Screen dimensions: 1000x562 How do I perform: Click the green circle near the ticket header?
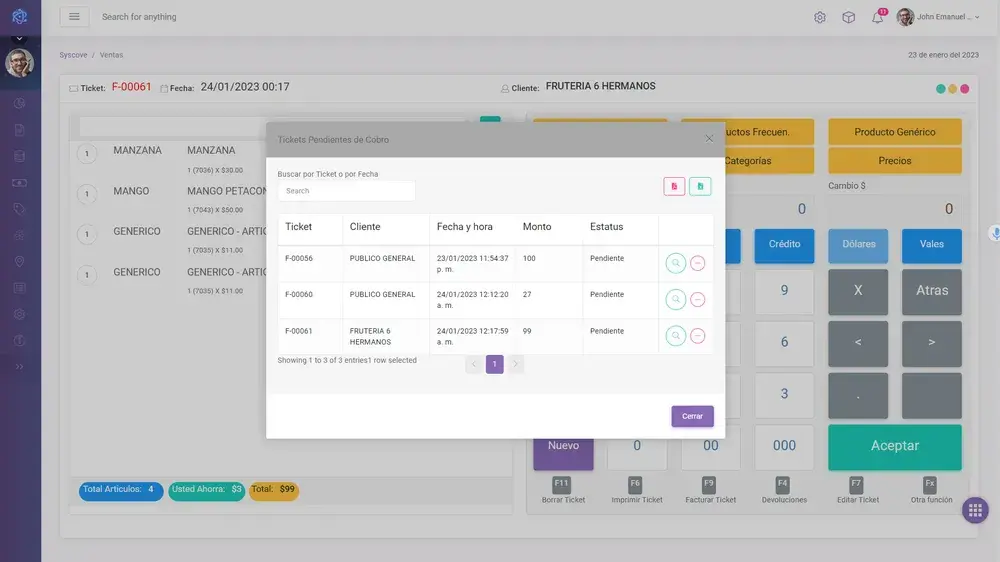pyautogui.click(x=941, y=89)
